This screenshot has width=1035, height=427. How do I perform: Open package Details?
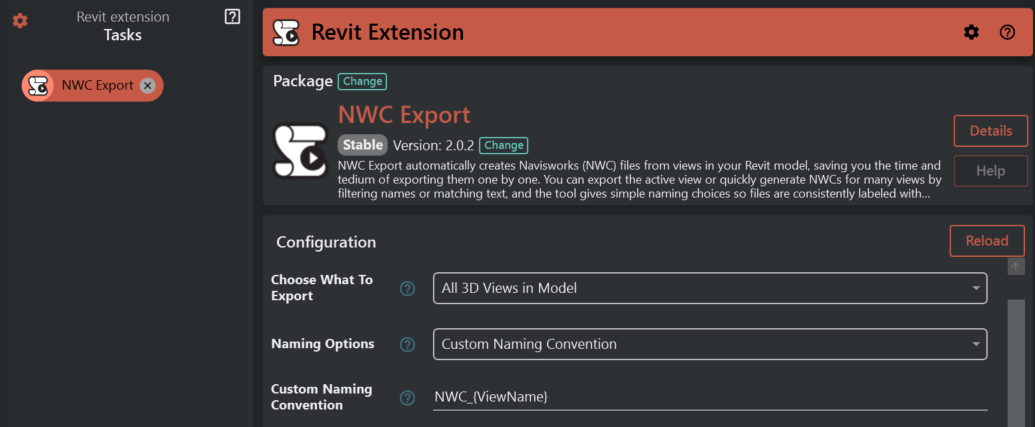991,131
